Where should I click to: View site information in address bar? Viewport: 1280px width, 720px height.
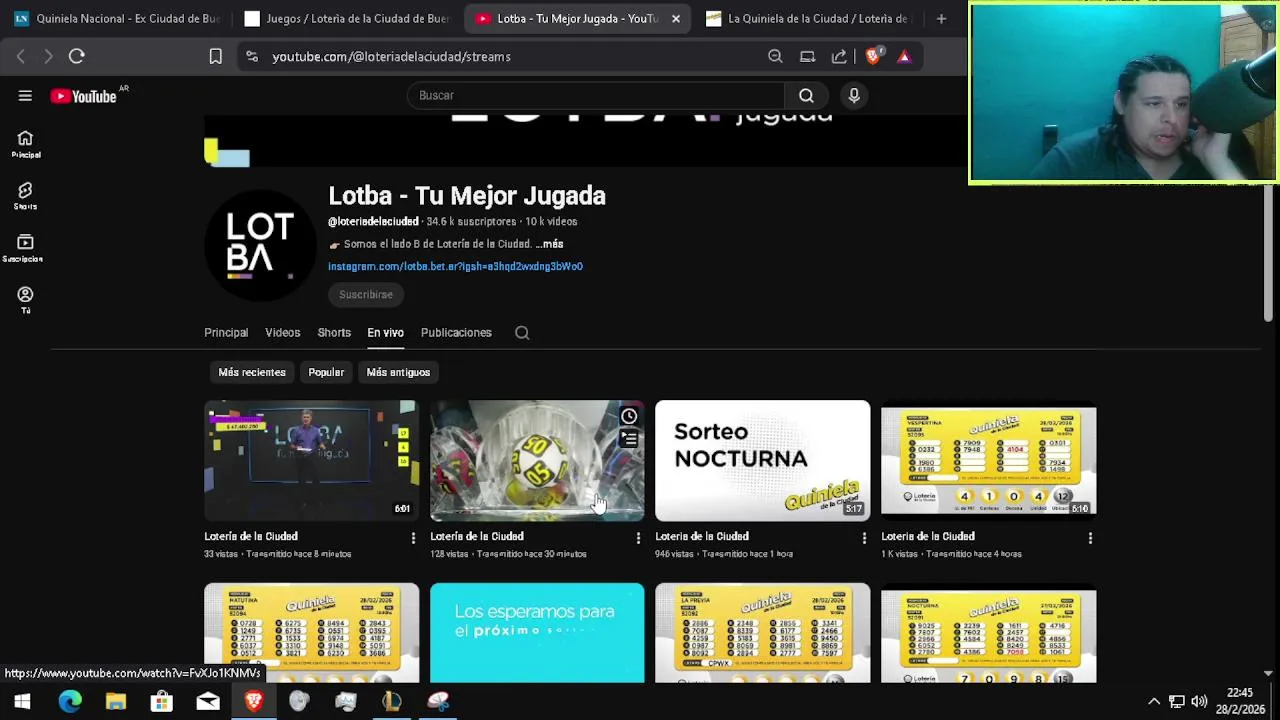(x=251, y=57)
